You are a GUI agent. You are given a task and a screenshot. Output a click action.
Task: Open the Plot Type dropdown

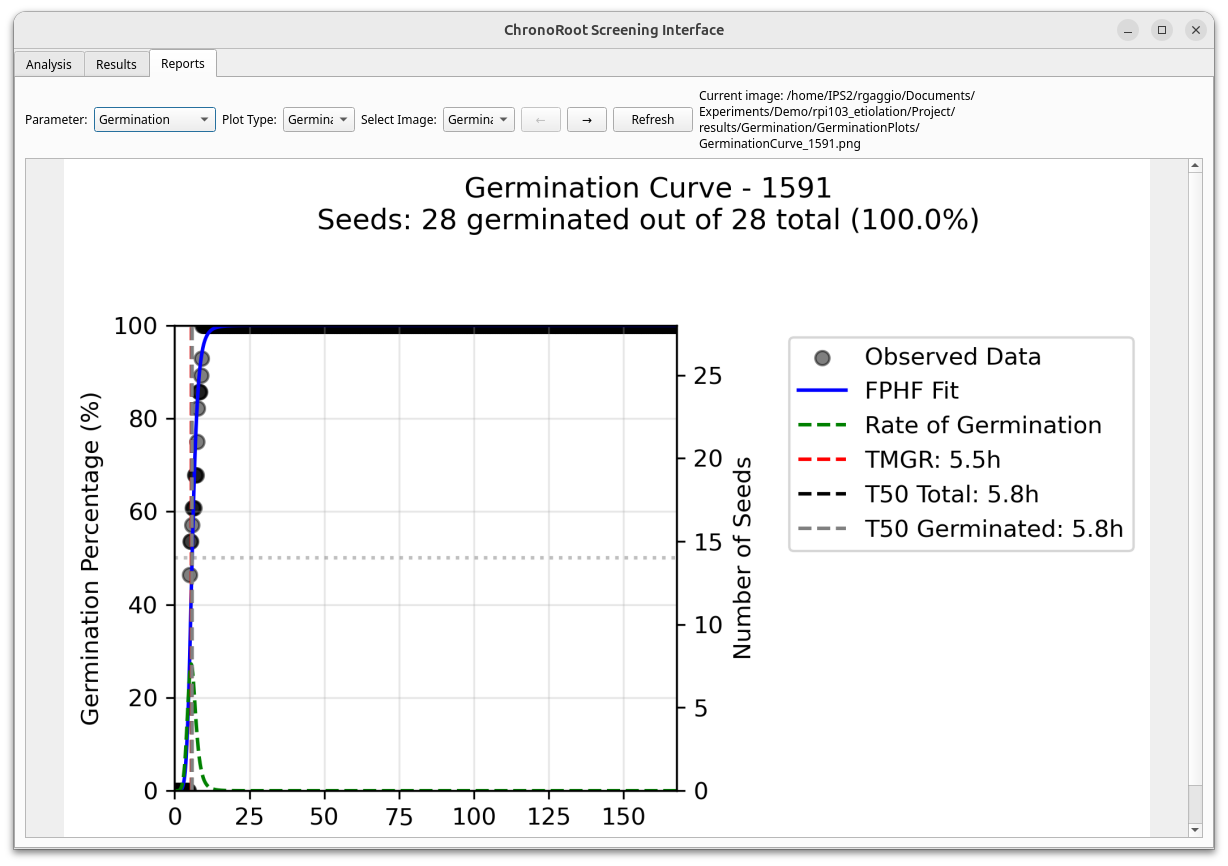click(x=317, y=119)
